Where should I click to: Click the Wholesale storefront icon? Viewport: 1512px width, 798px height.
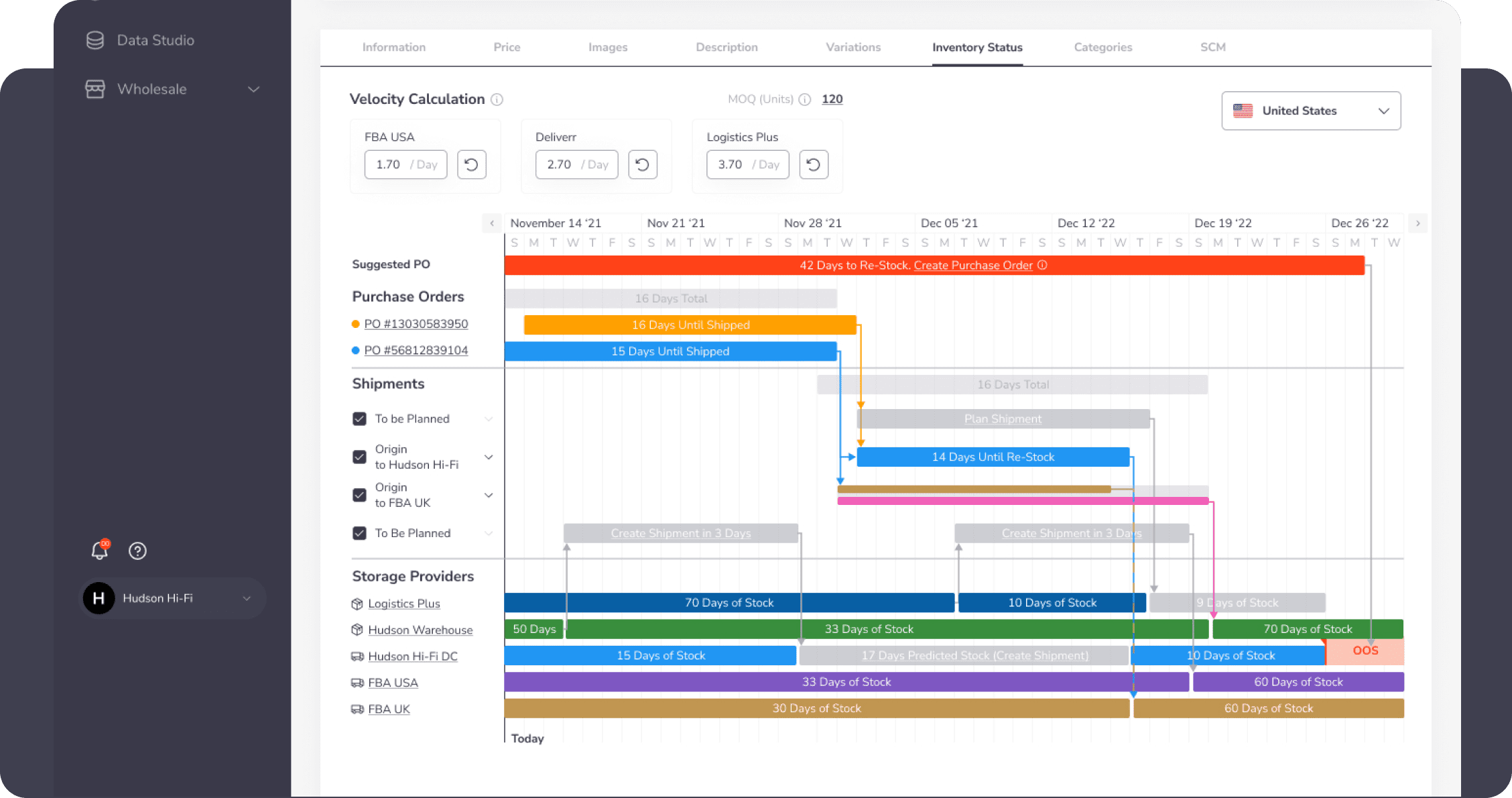(x=95, y=89)
